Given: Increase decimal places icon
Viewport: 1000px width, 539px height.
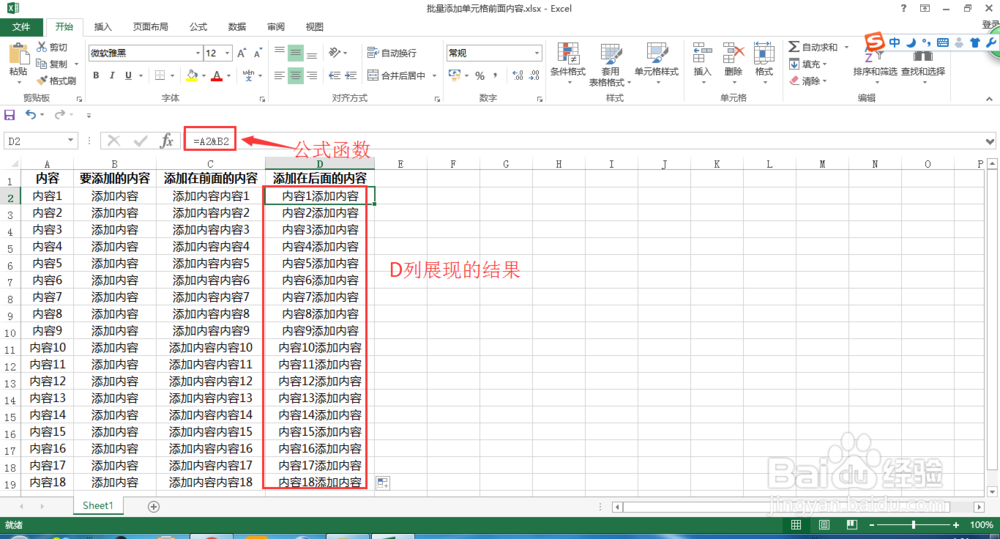Looking at the screenshot, I should (518, 75).
